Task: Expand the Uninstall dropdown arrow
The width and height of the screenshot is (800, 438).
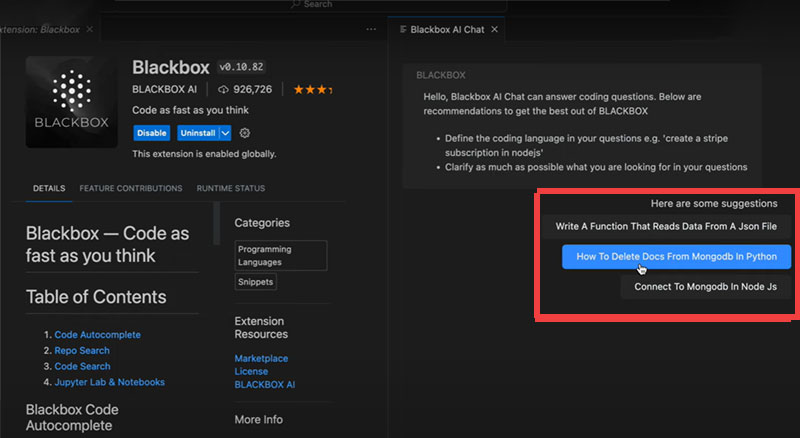Action: coord(225,133)
